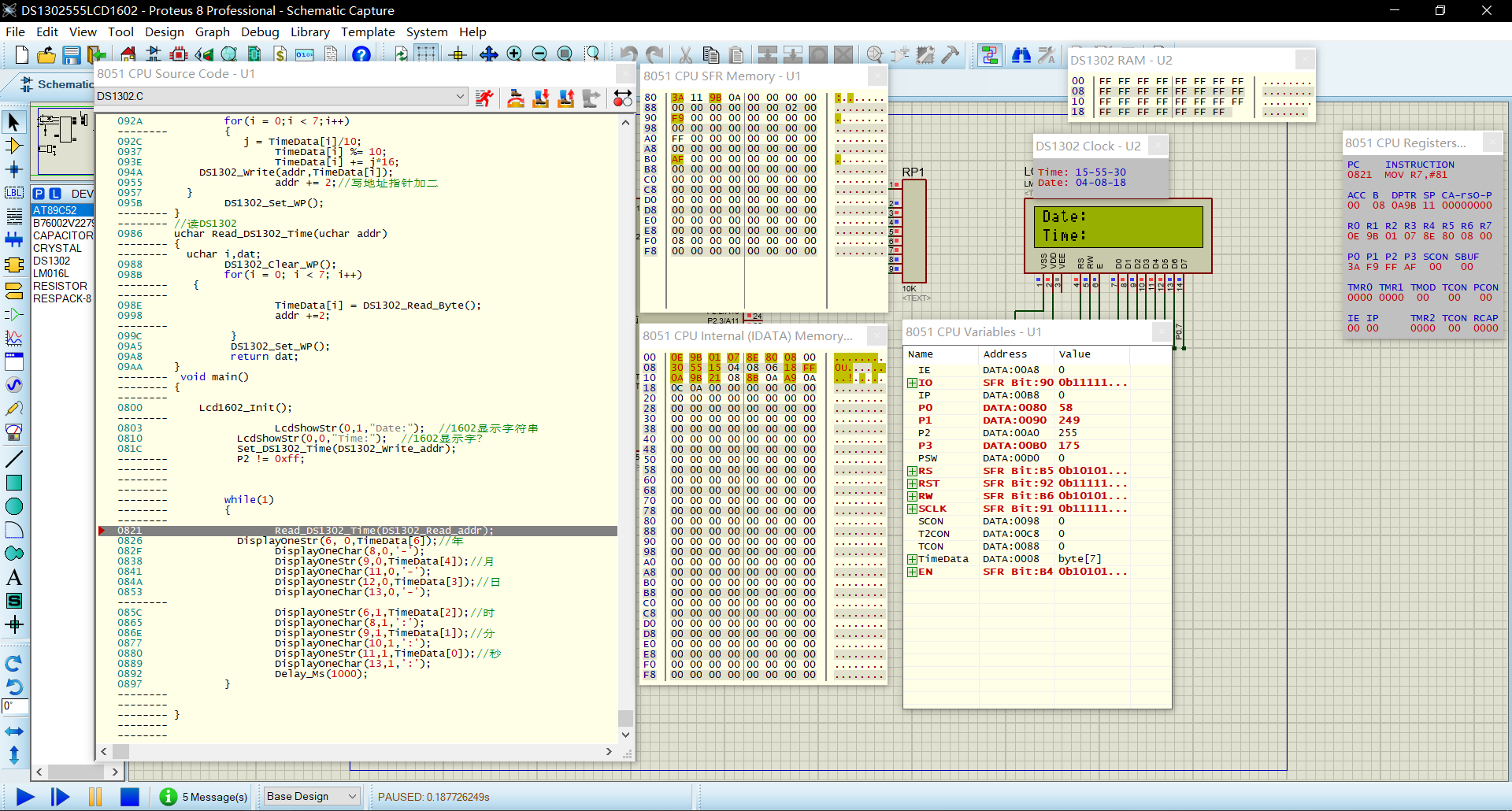Click the Pan/center view blue arrows icon
Image resolution: width=1512 pixels, height=811 pixels.
tap(488, 54)
